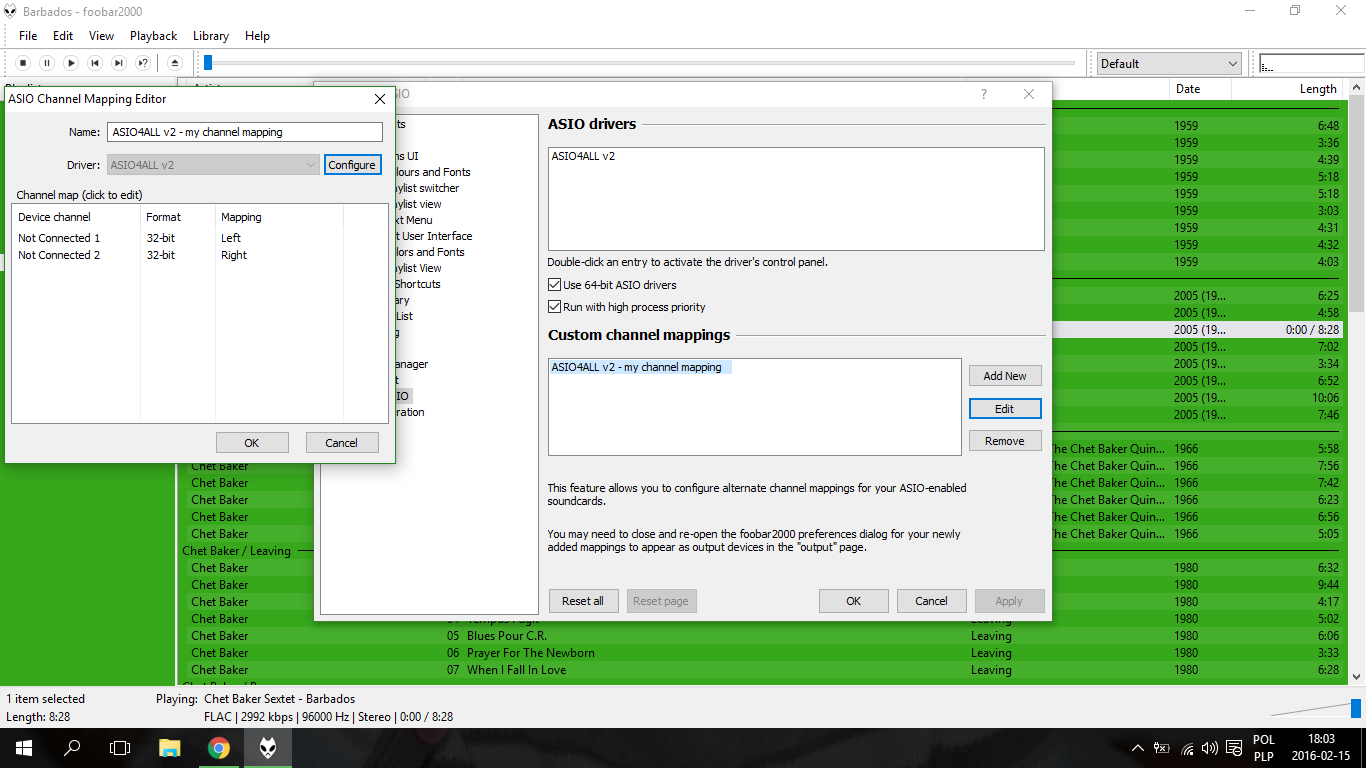Select track 'When I Fall In Love'
This screenshot has height=768, width=1366.
pyautogui.click(x=516, y=670)
